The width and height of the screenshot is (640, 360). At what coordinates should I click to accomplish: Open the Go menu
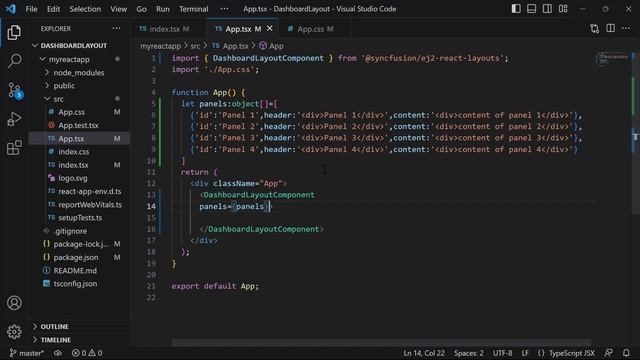click(x=141, y=9)
